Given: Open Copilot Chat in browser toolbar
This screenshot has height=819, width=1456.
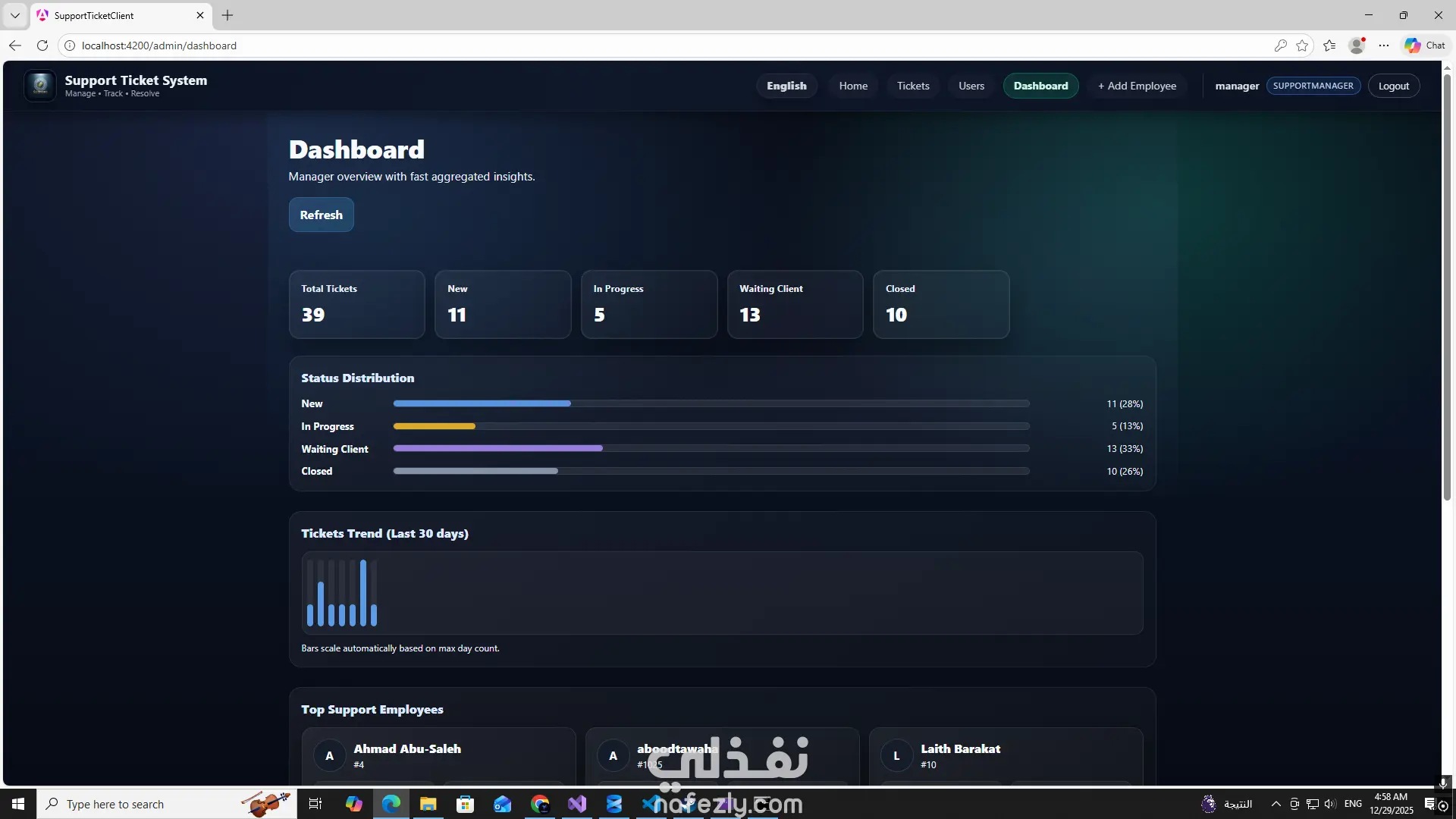Looking at the screenshot, I should [x=1424, y=45].
